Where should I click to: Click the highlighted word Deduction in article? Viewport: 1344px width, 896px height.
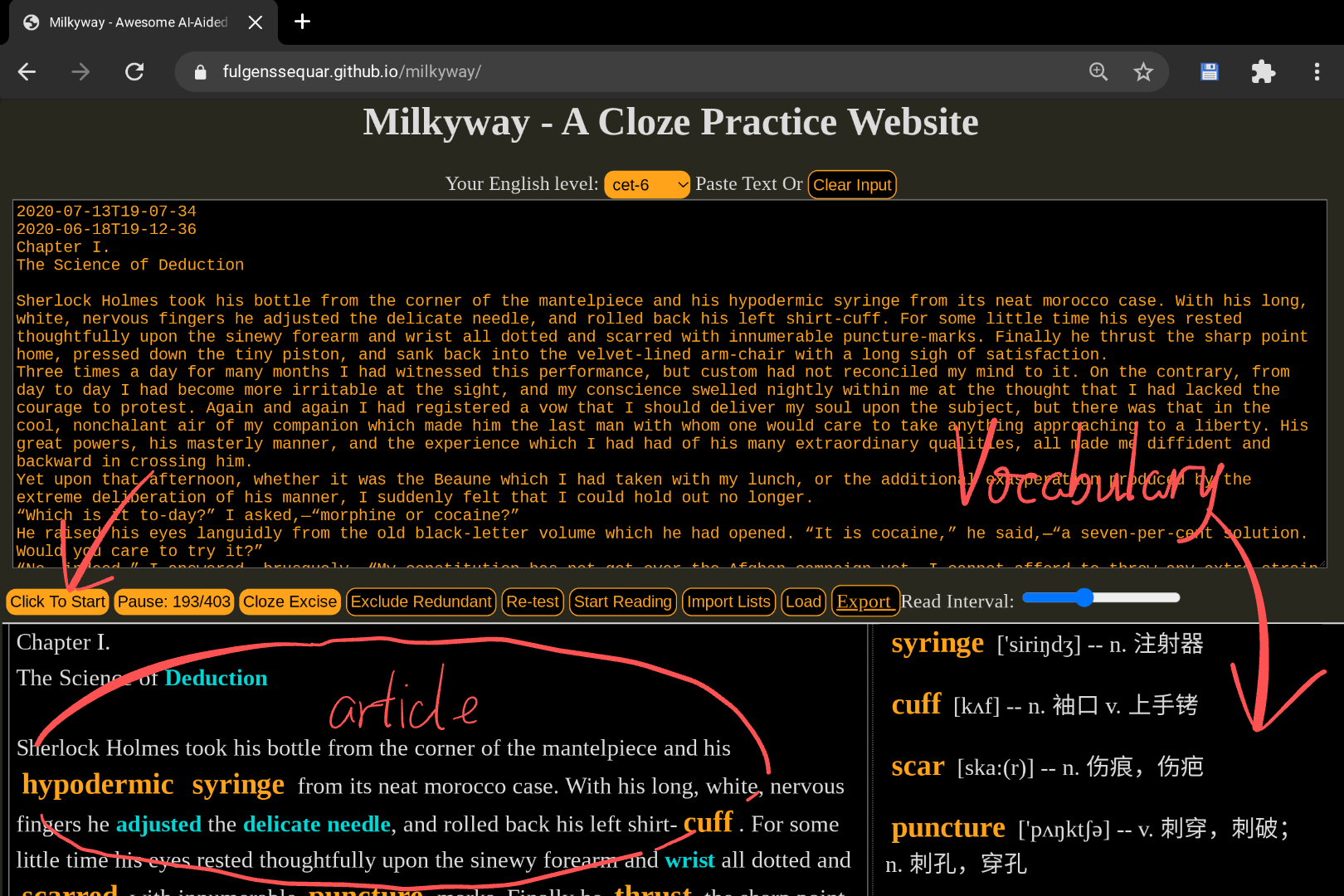pos(216,678)
